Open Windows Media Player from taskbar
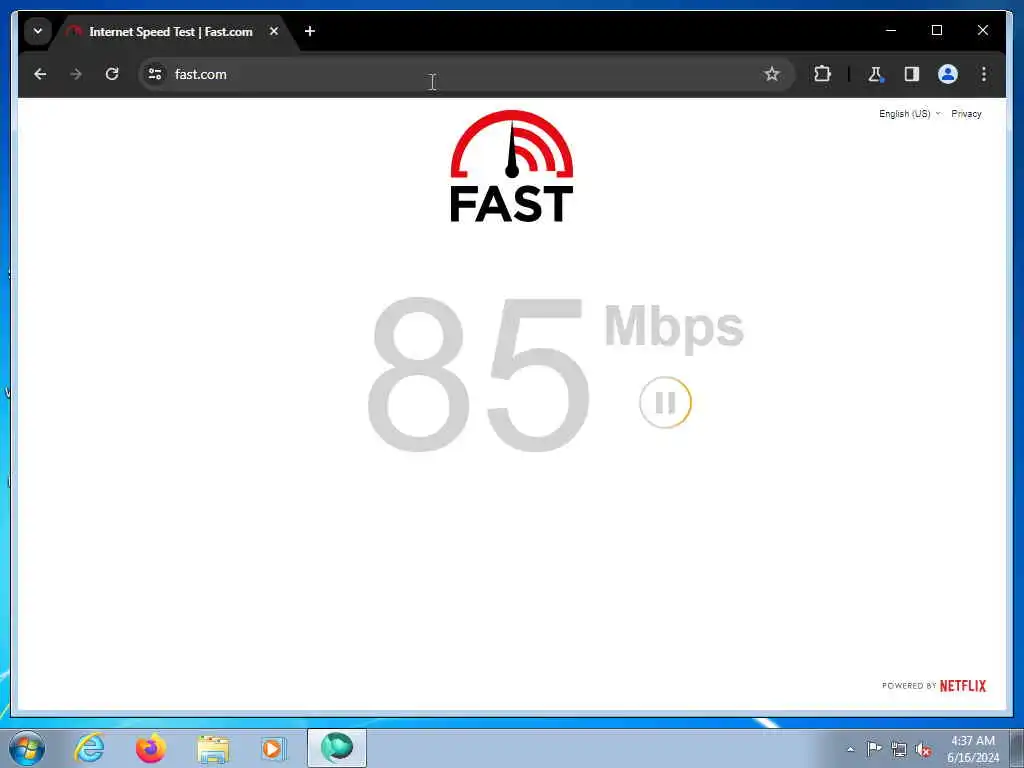Screen dimensions: 1024x768 (273, 748)
